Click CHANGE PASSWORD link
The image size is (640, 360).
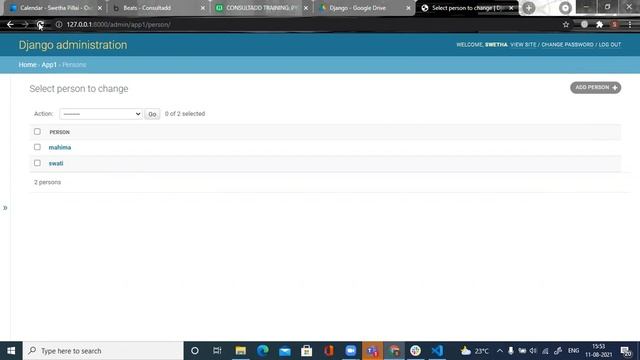[567, 44]
